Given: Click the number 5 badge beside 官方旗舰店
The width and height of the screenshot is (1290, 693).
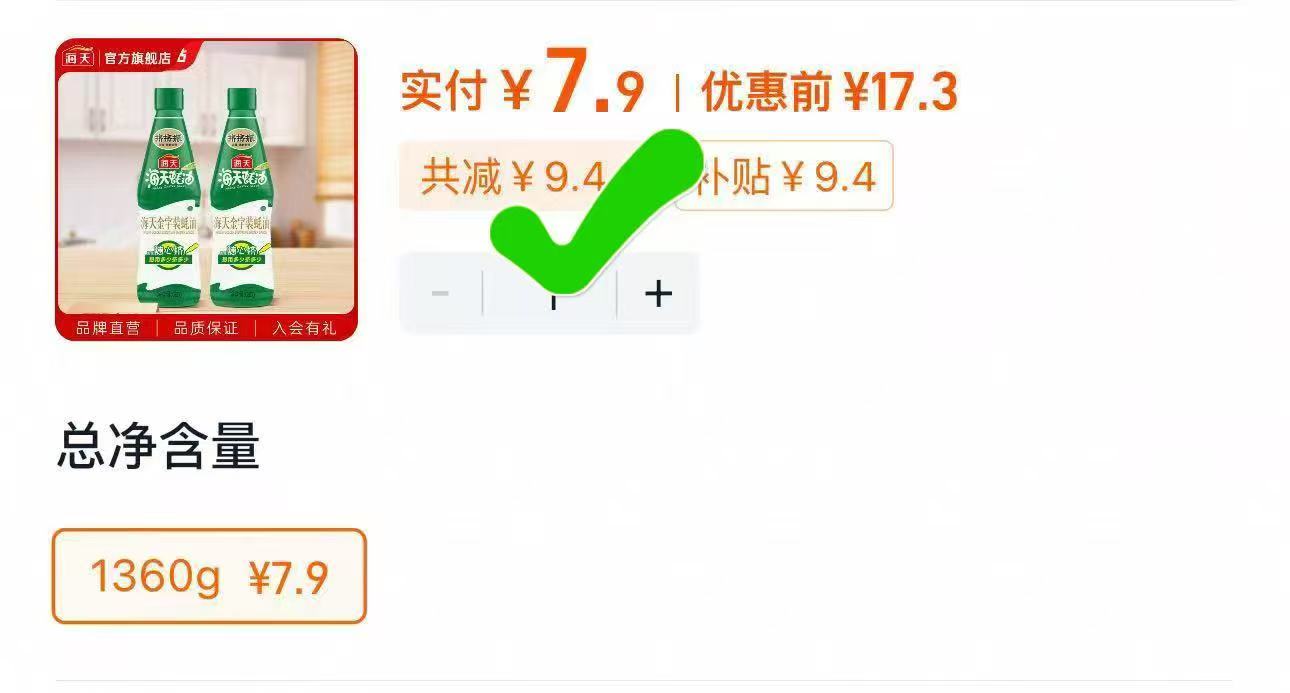Looking at the screenshot, I should tap(182, 56).
